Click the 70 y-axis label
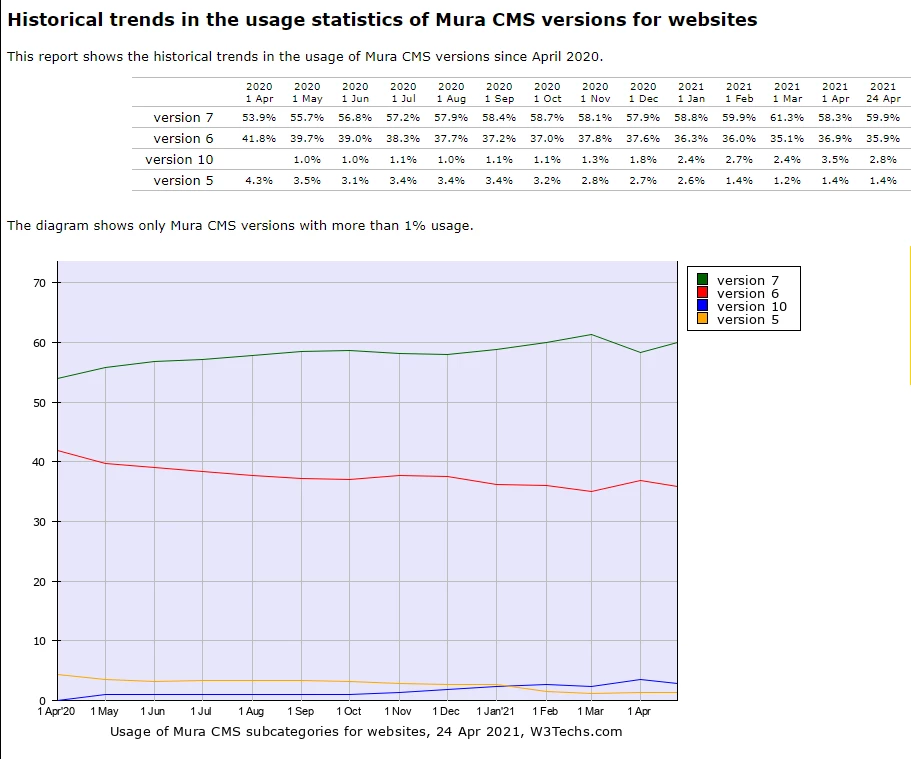Image resolution: width=911 pixels, height=759 pixels. [40, 283]
